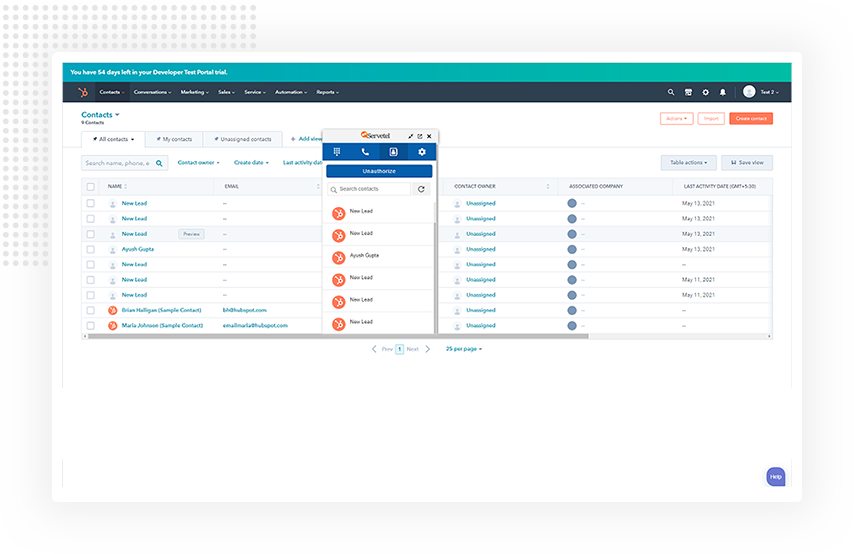Click the horizontal table scrollbar

[x=338, y=337]
